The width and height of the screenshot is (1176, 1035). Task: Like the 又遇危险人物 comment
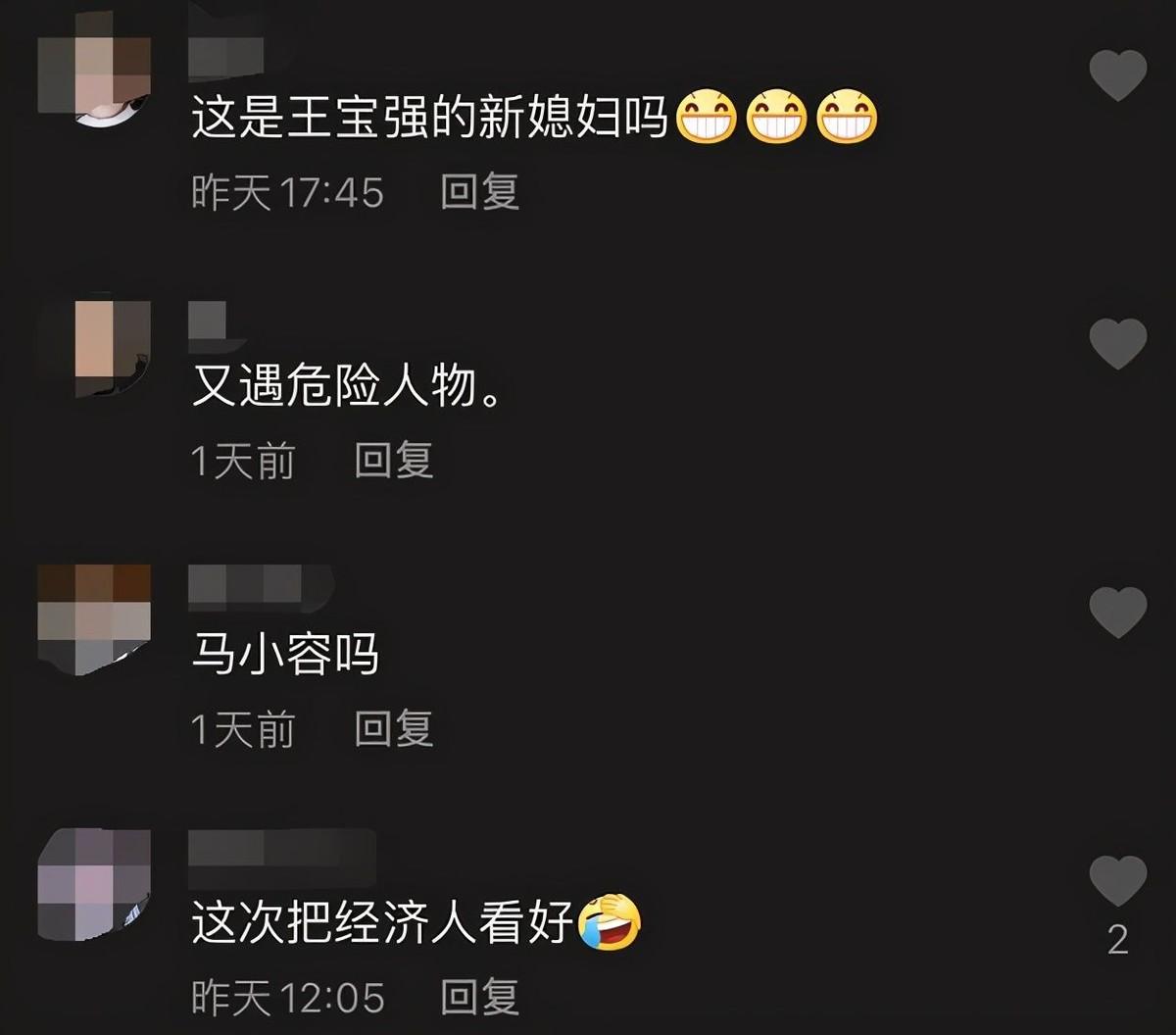[1118, 344]
